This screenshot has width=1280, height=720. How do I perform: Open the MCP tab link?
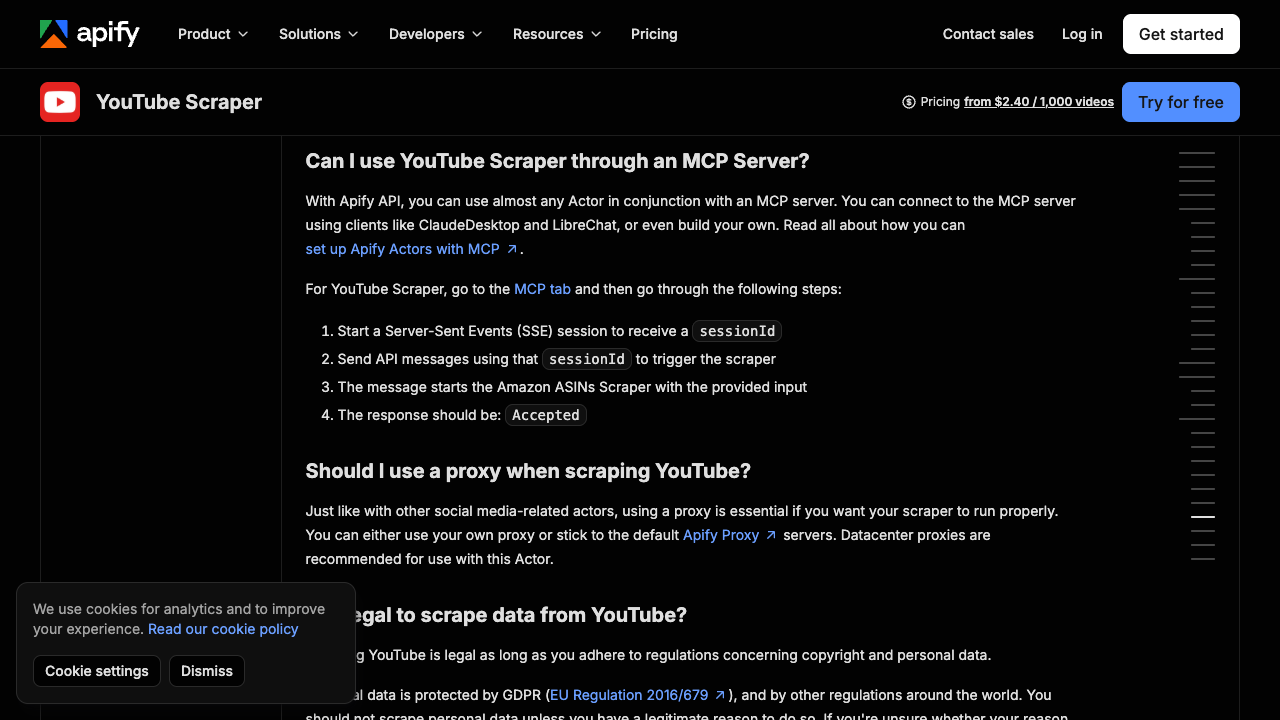tap(542, 289)
